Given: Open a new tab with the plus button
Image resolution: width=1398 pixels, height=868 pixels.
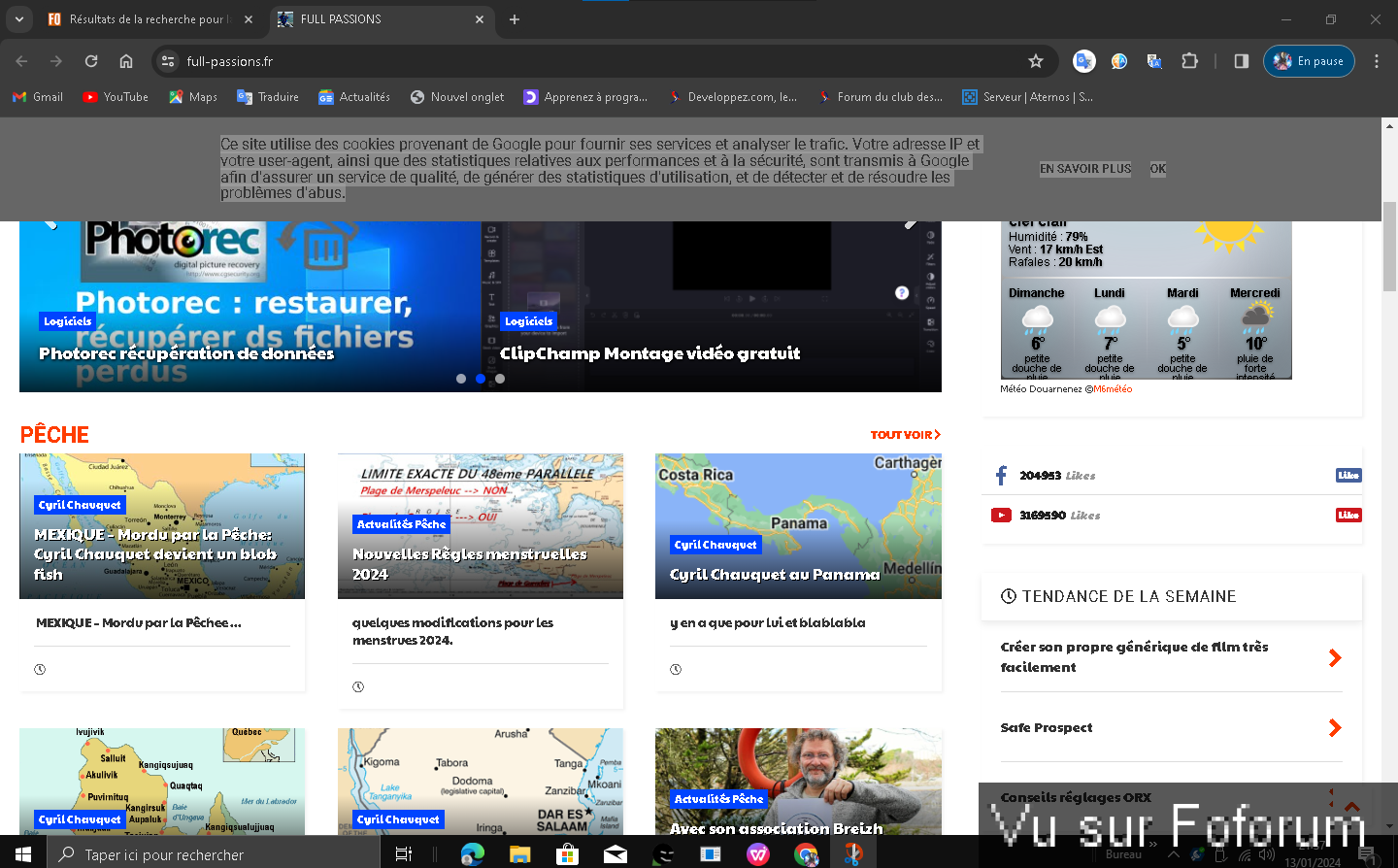Looking at the screenshot, I should coord(515,19).
